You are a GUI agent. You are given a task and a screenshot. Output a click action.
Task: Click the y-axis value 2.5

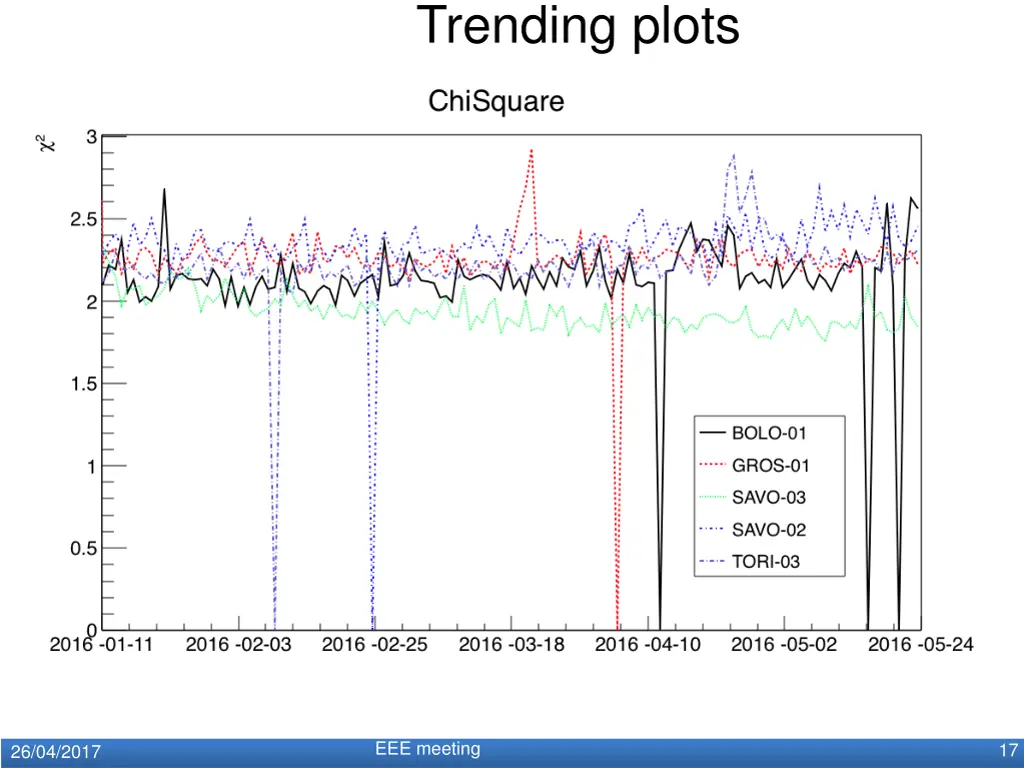coord(84,219)
